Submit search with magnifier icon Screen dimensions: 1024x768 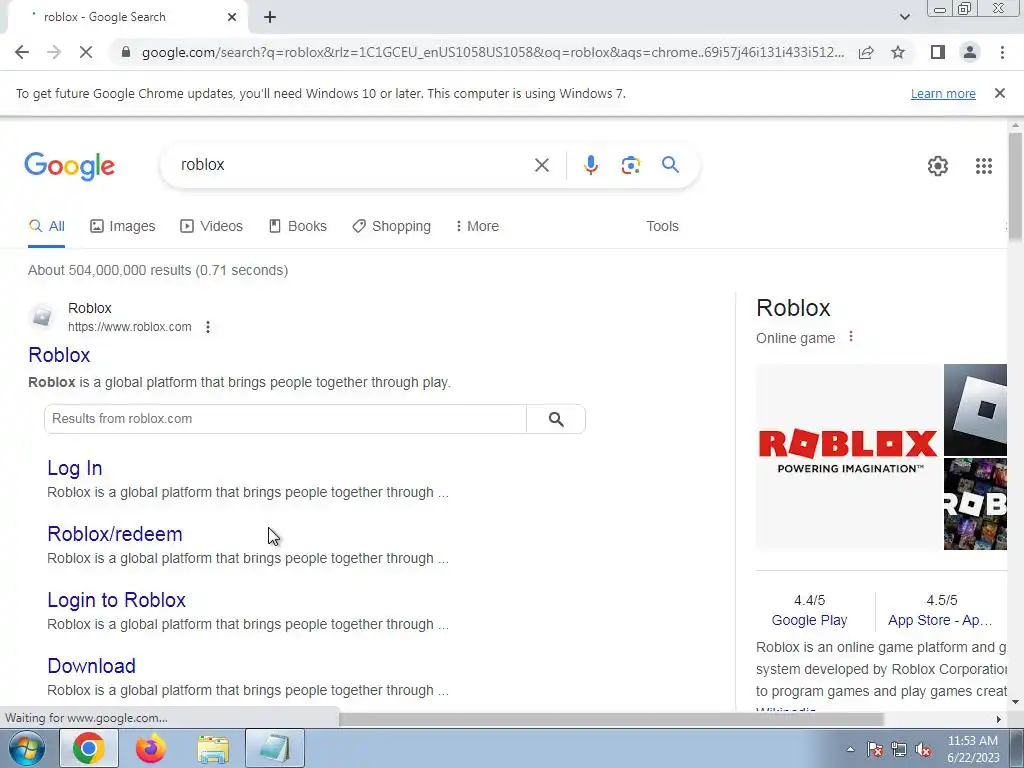click(670, 165)
